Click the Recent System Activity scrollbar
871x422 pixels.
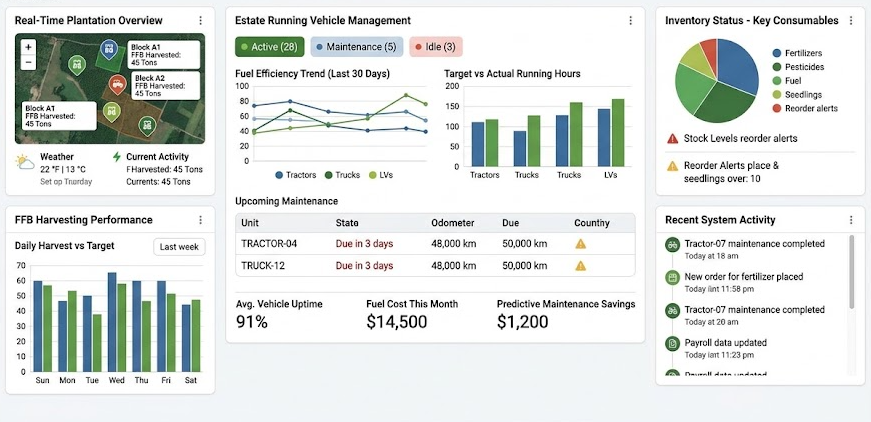(x=852, y=272)
